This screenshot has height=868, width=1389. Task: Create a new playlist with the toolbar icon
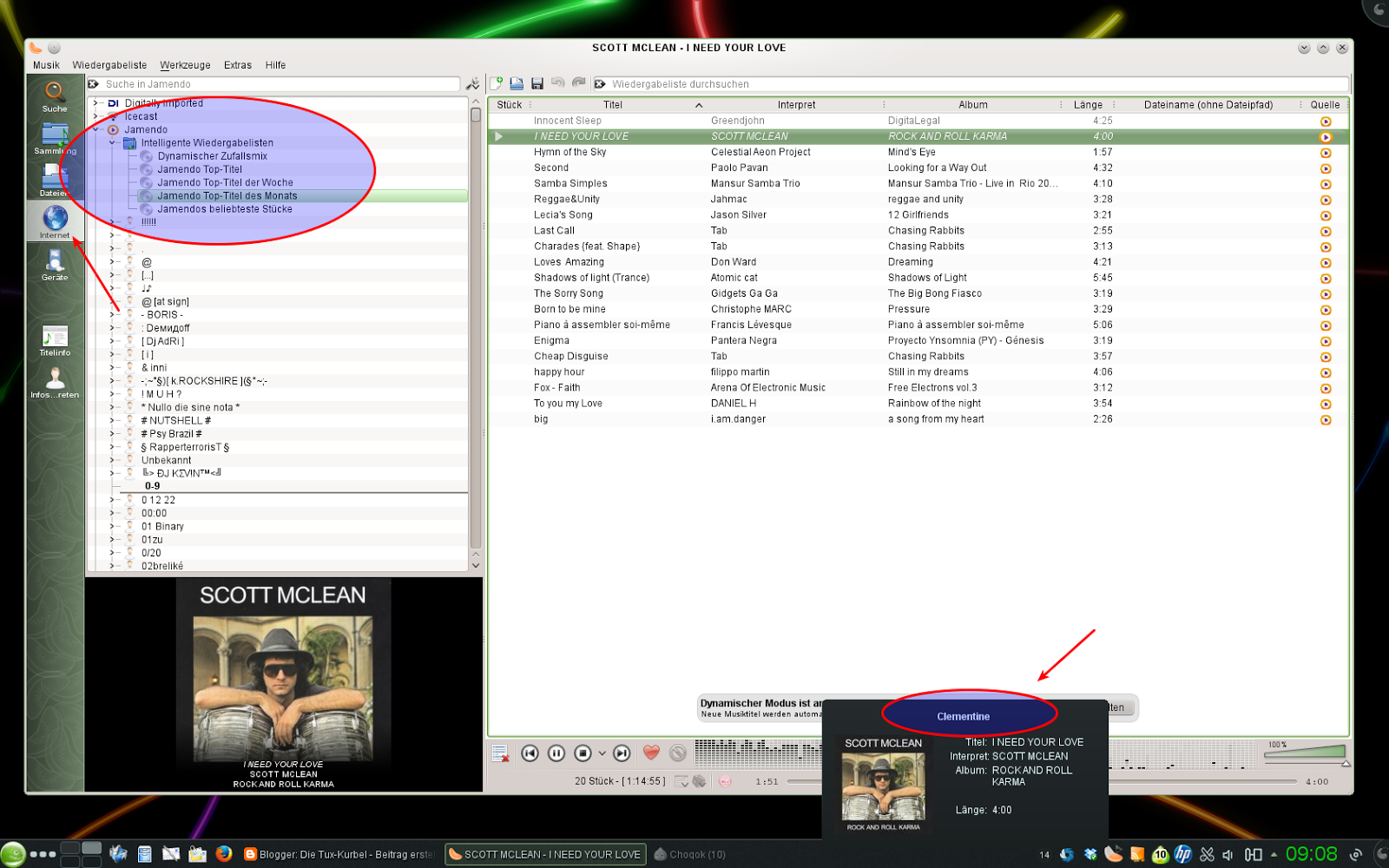pos(497,83)
